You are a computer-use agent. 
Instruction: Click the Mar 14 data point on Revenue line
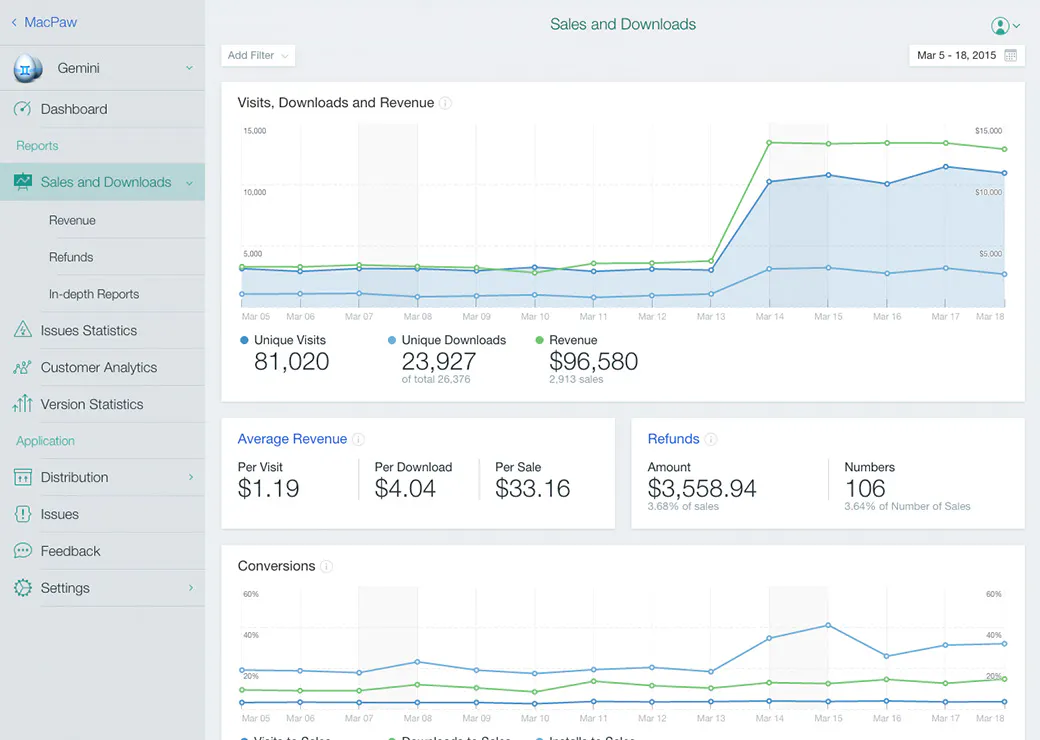tap(769, 143)
